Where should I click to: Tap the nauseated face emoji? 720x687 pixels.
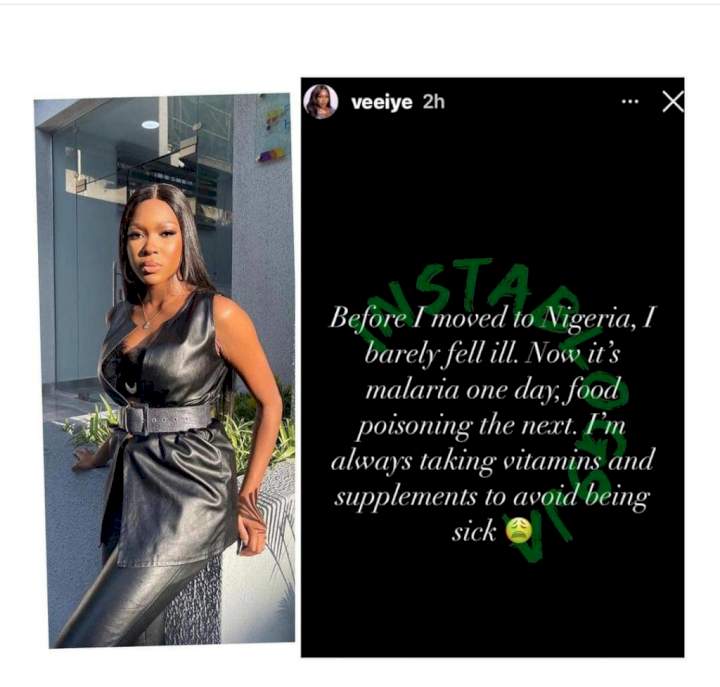(519, 531)
